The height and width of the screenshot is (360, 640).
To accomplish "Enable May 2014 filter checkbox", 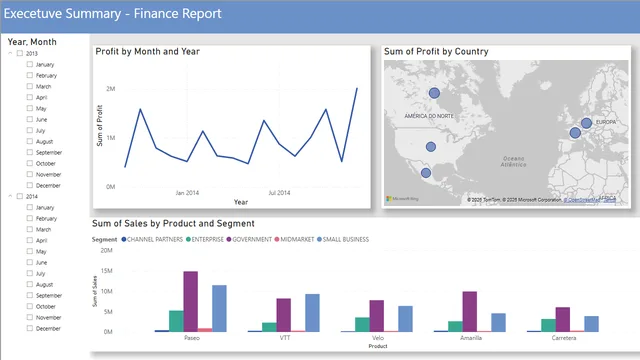I will [x=30, y=251].
